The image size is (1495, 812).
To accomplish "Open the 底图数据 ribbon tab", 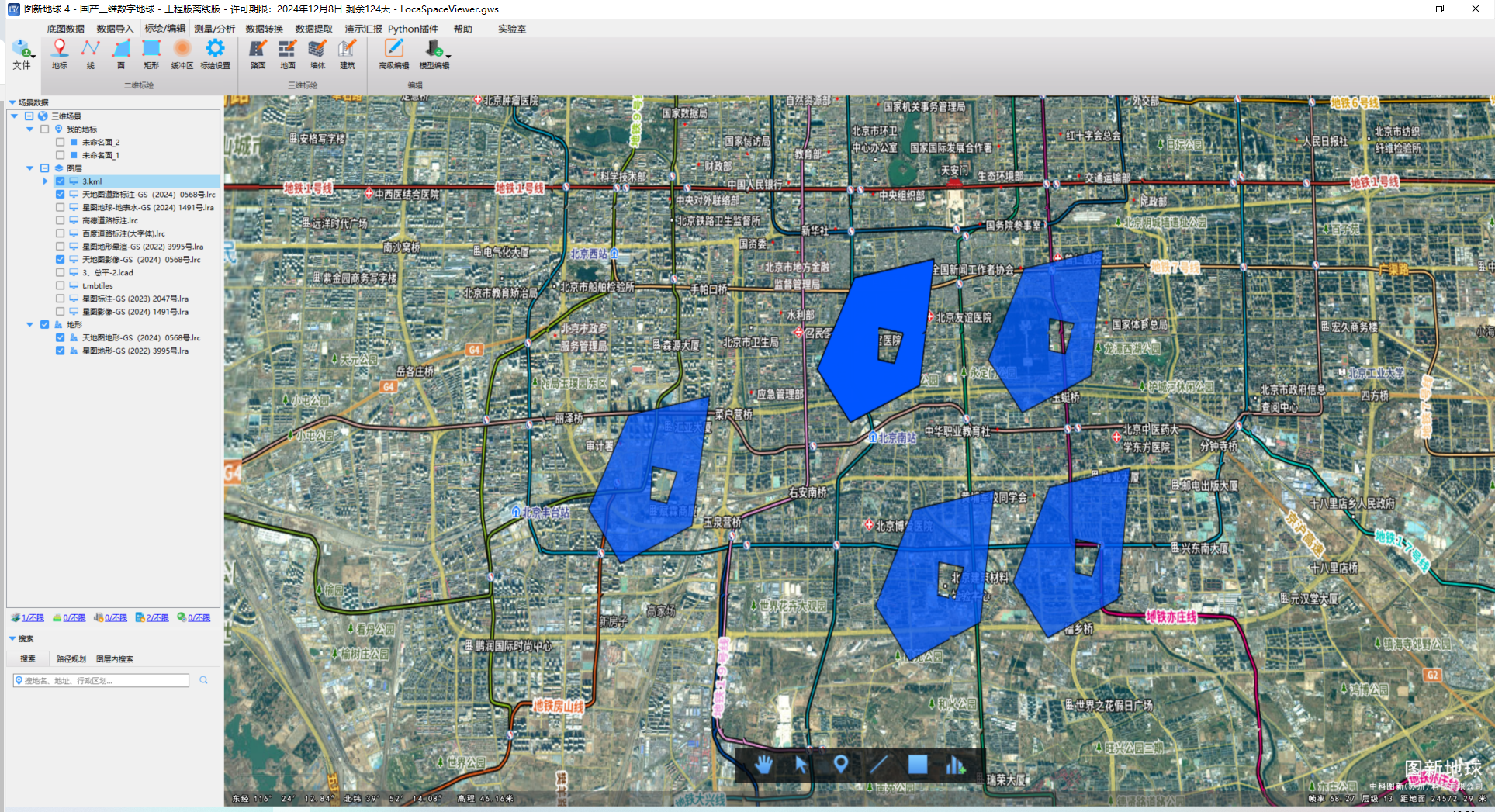I will [x=65, y=29].
